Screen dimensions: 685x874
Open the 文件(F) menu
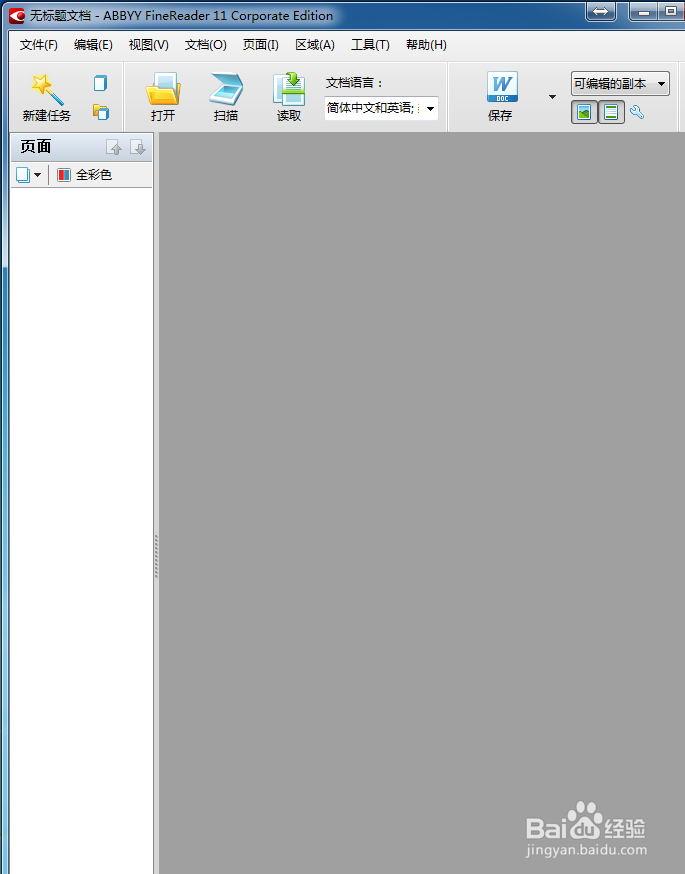tap(39, 45)
